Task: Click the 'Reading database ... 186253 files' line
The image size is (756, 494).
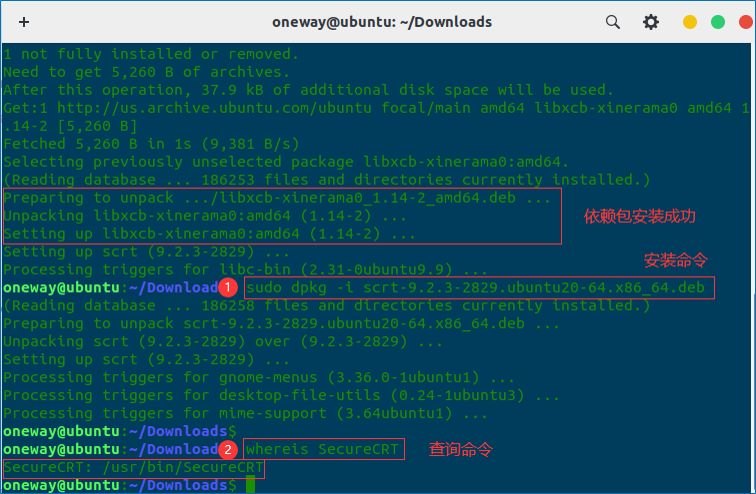Action: point(326,180)
